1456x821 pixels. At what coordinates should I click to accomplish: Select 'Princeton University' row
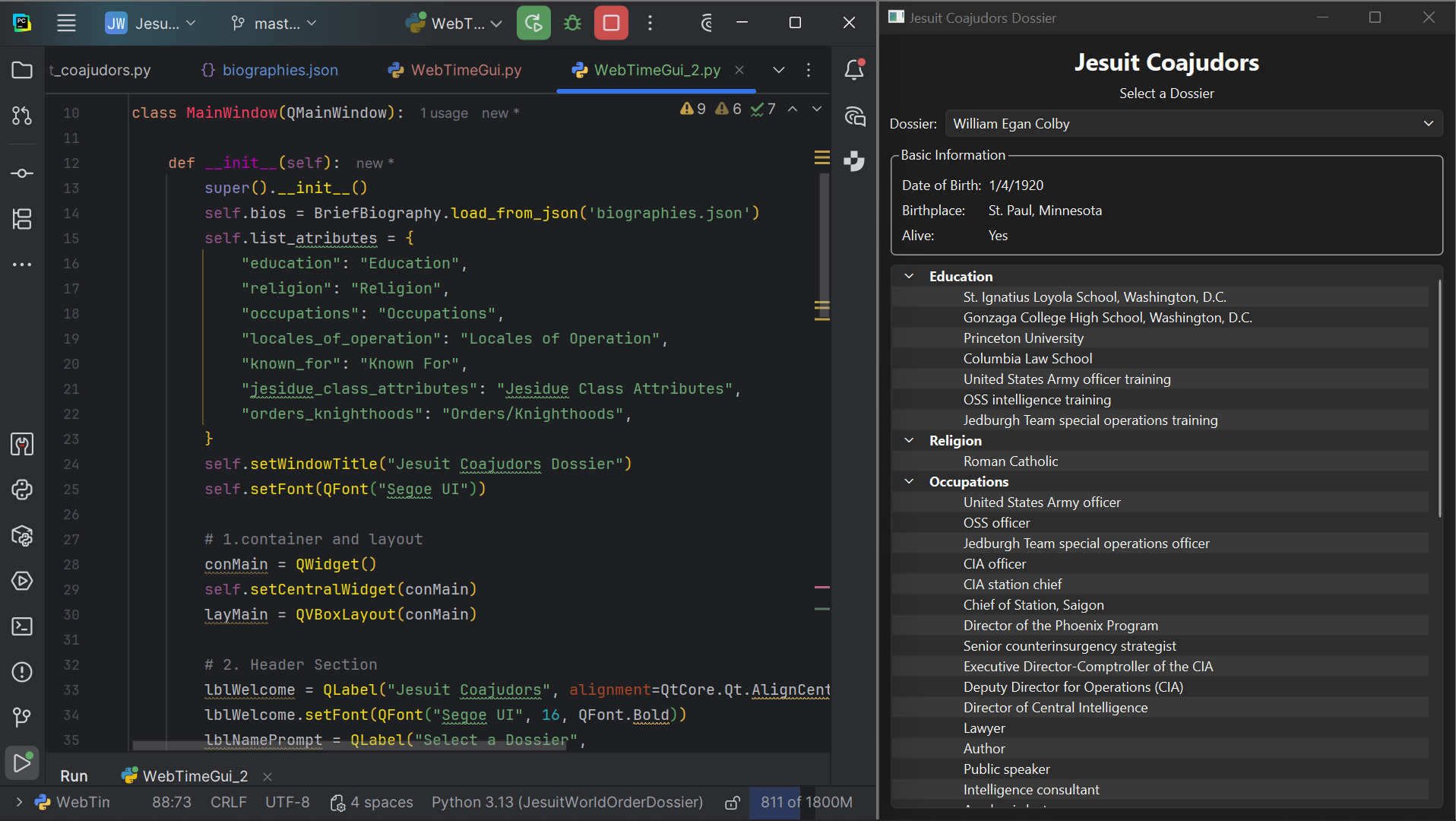pos(1160,338)
